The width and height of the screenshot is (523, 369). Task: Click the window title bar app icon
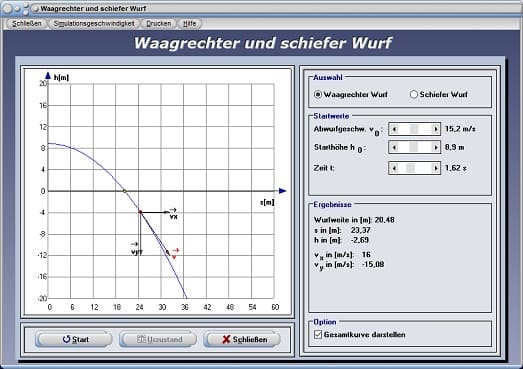point(34,9)
